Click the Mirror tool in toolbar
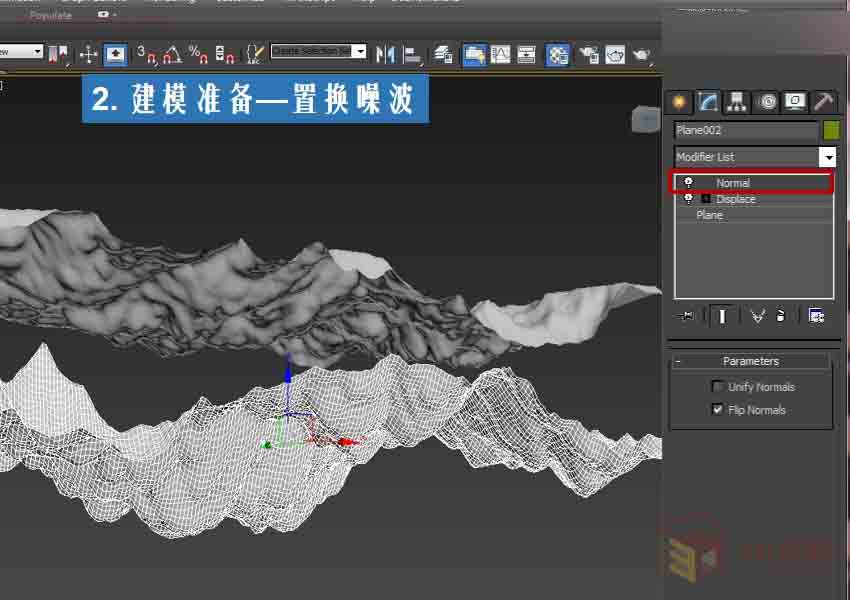850x600 pixels. pos(385,54)
